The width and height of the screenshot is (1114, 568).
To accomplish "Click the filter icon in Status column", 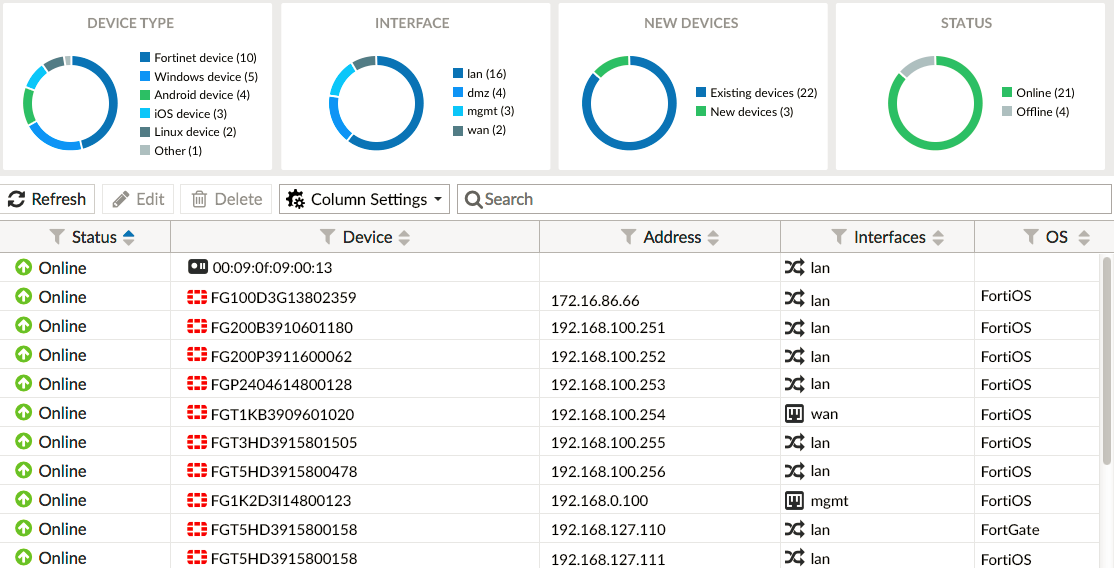I will pyautogui.click(x=57, y=237).
